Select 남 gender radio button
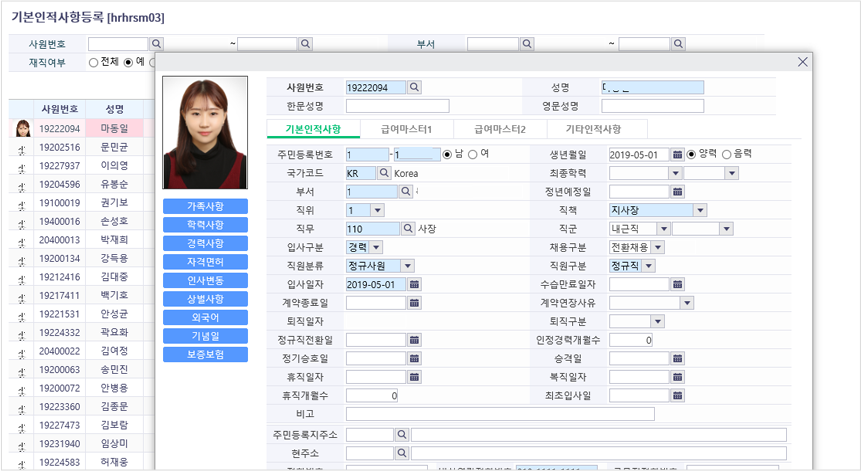The height and width of the screenshot is (471, 861). point(447,155)
